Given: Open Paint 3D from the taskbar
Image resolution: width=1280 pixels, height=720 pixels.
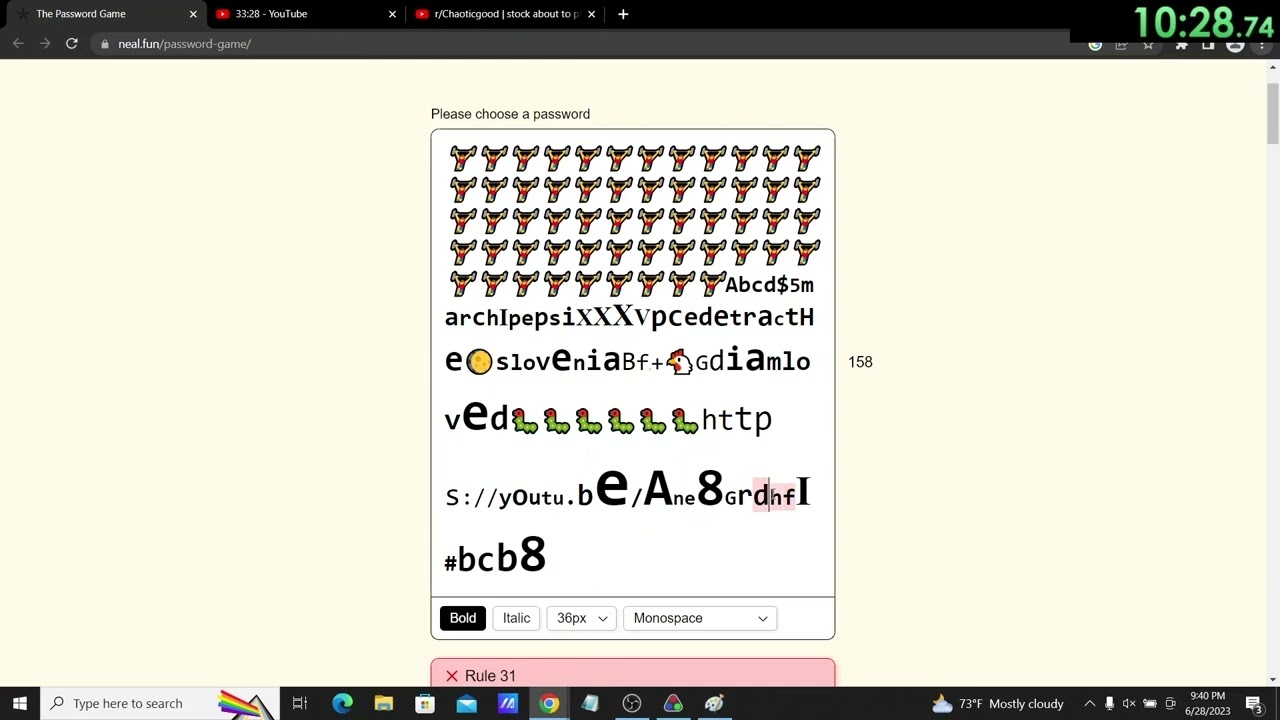Looking at the screenshot, I should click(x=713, y=703).
